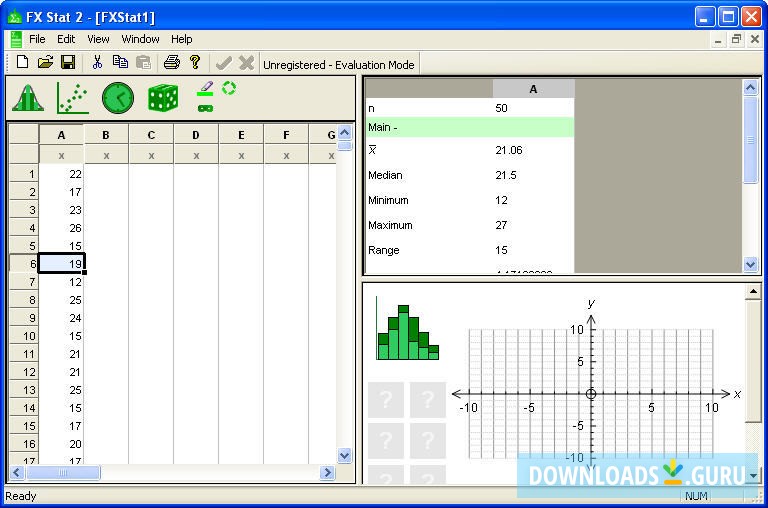Select column F header in spreadsheet
This screenshot has height=508, width=768.
(x=286, y=135)
